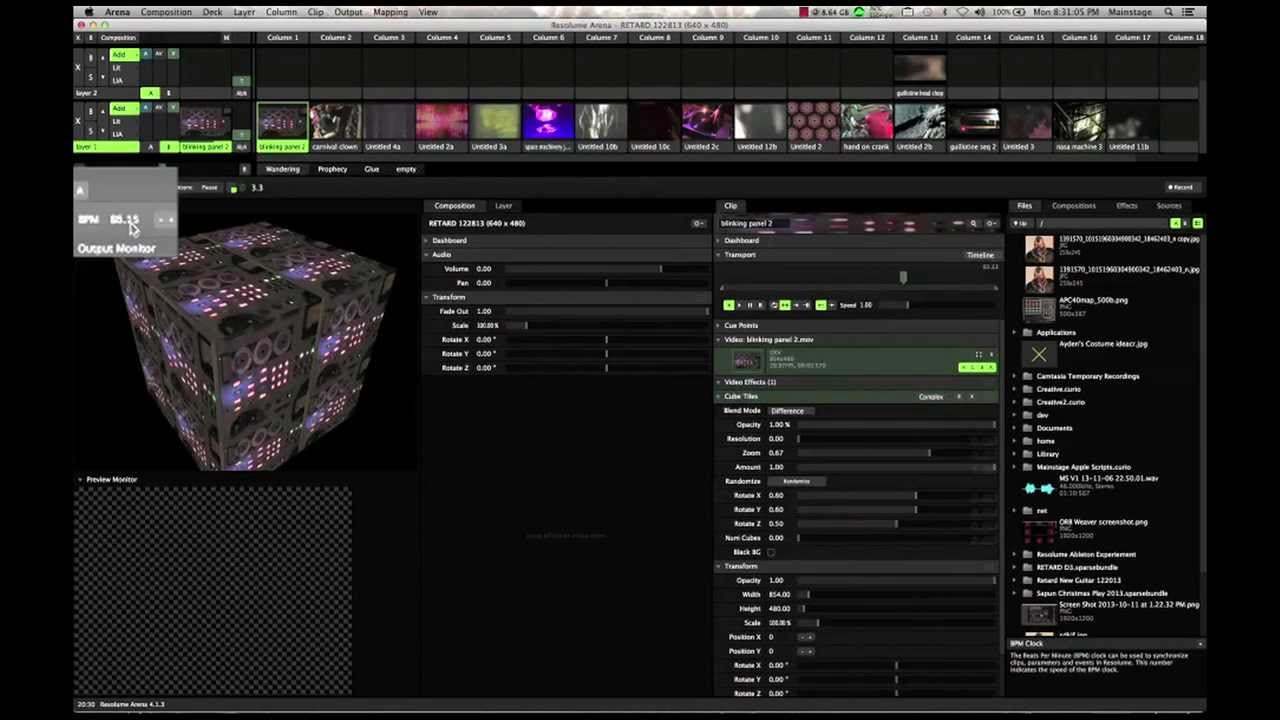Select APC40map_500b.png file
The width and height of the screenshot is (1280, 720).
click(x=1092, y=300)
